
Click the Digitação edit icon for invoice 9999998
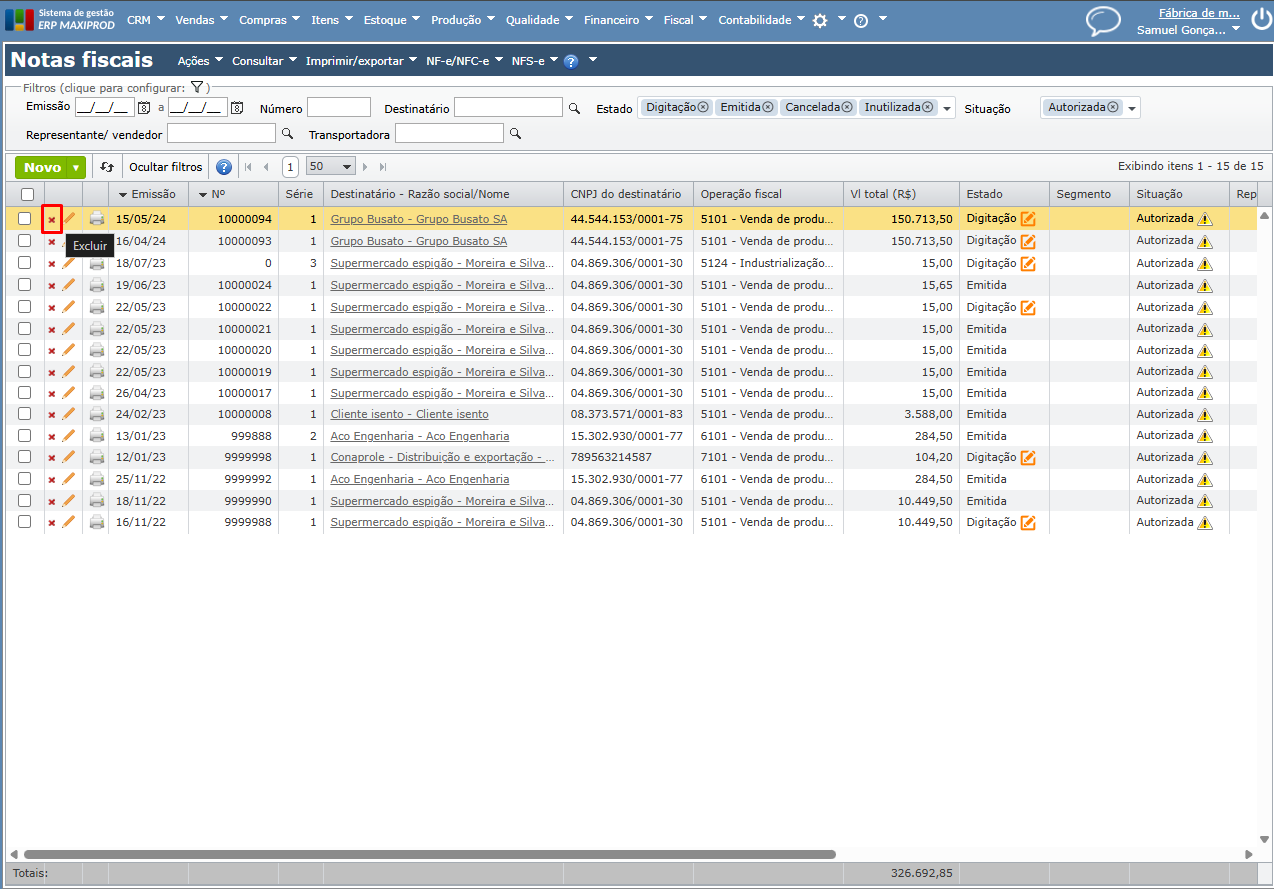click(1028, 458)
